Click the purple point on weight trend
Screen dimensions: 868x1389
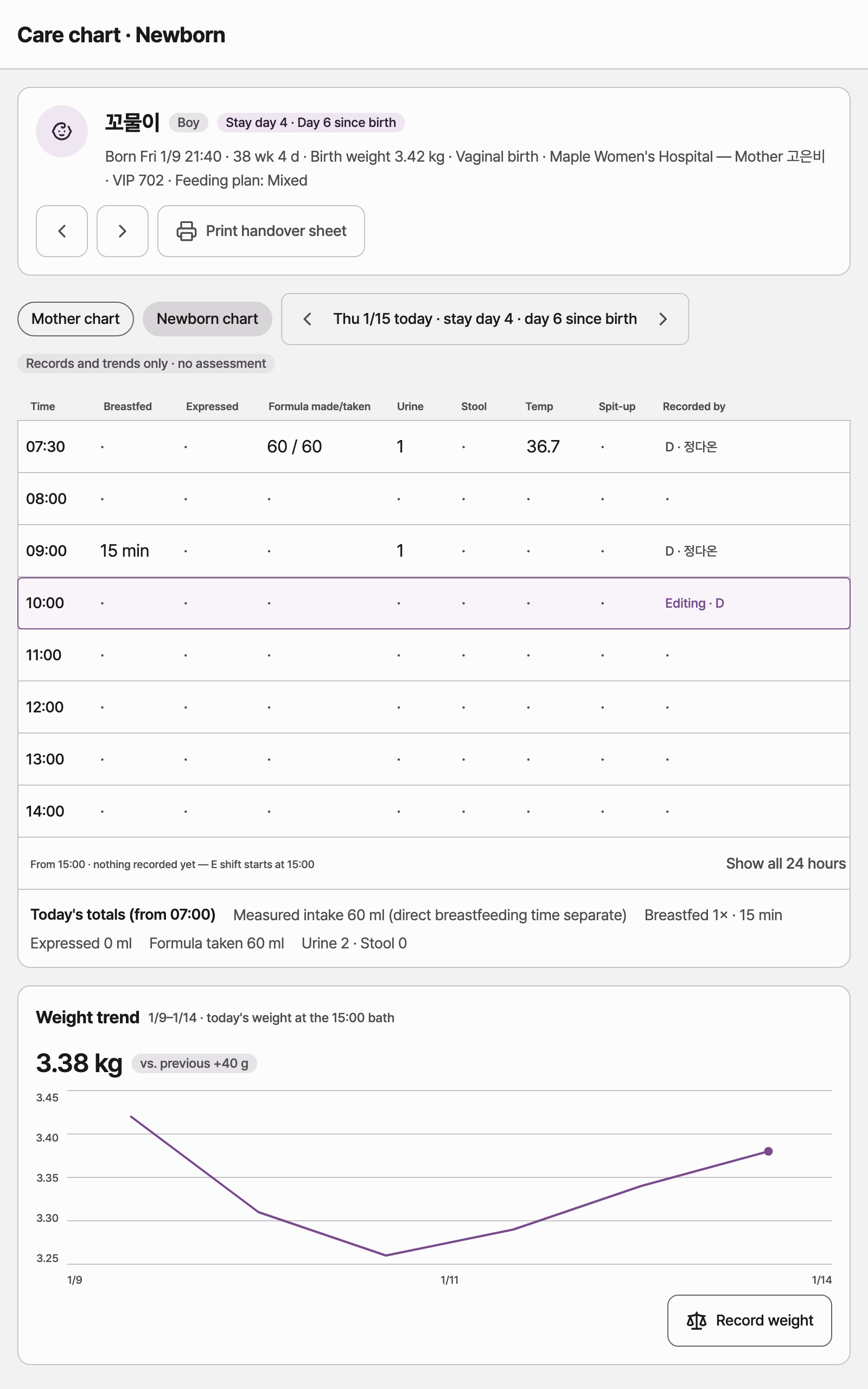click(769, 1151)
